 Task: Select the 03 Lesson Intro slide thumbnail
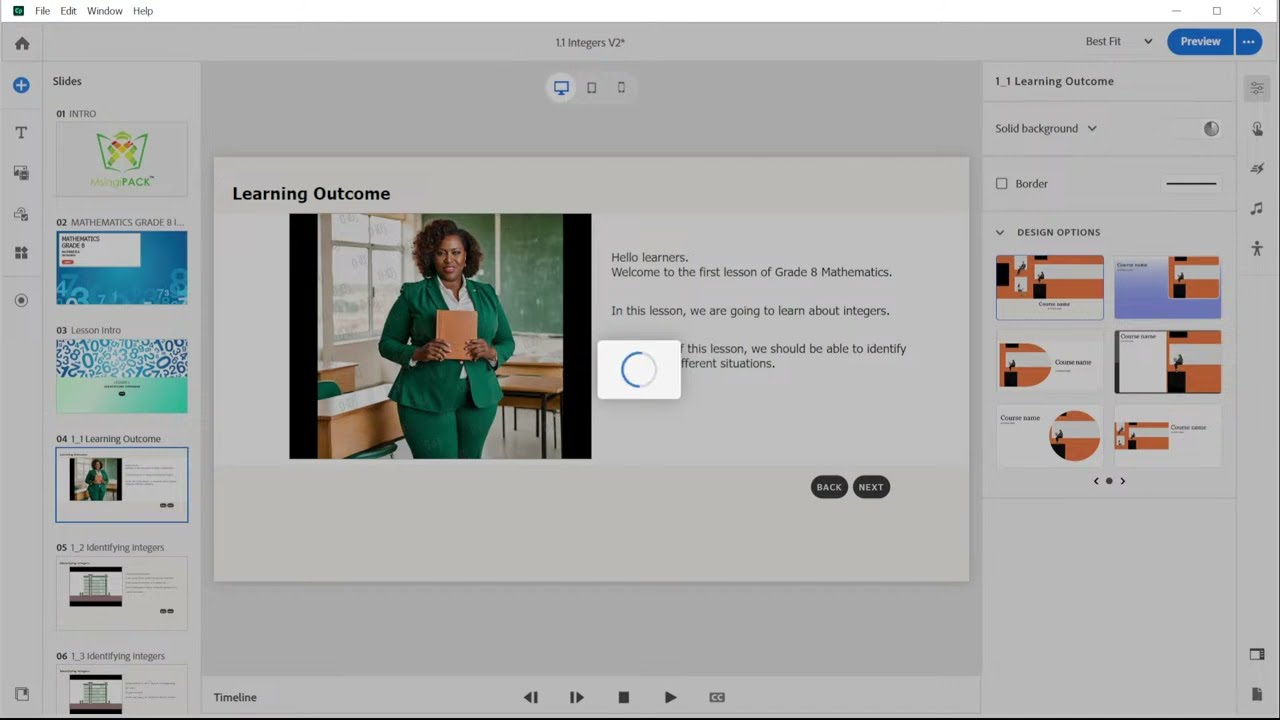122,376
